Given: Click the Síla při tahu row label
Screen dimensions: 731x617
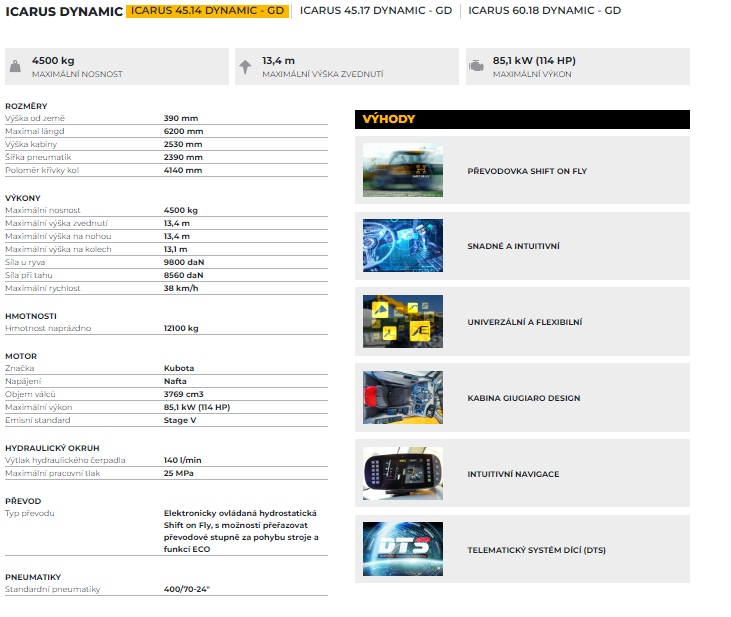Looking at the screenshot, I should pos(28,276).
